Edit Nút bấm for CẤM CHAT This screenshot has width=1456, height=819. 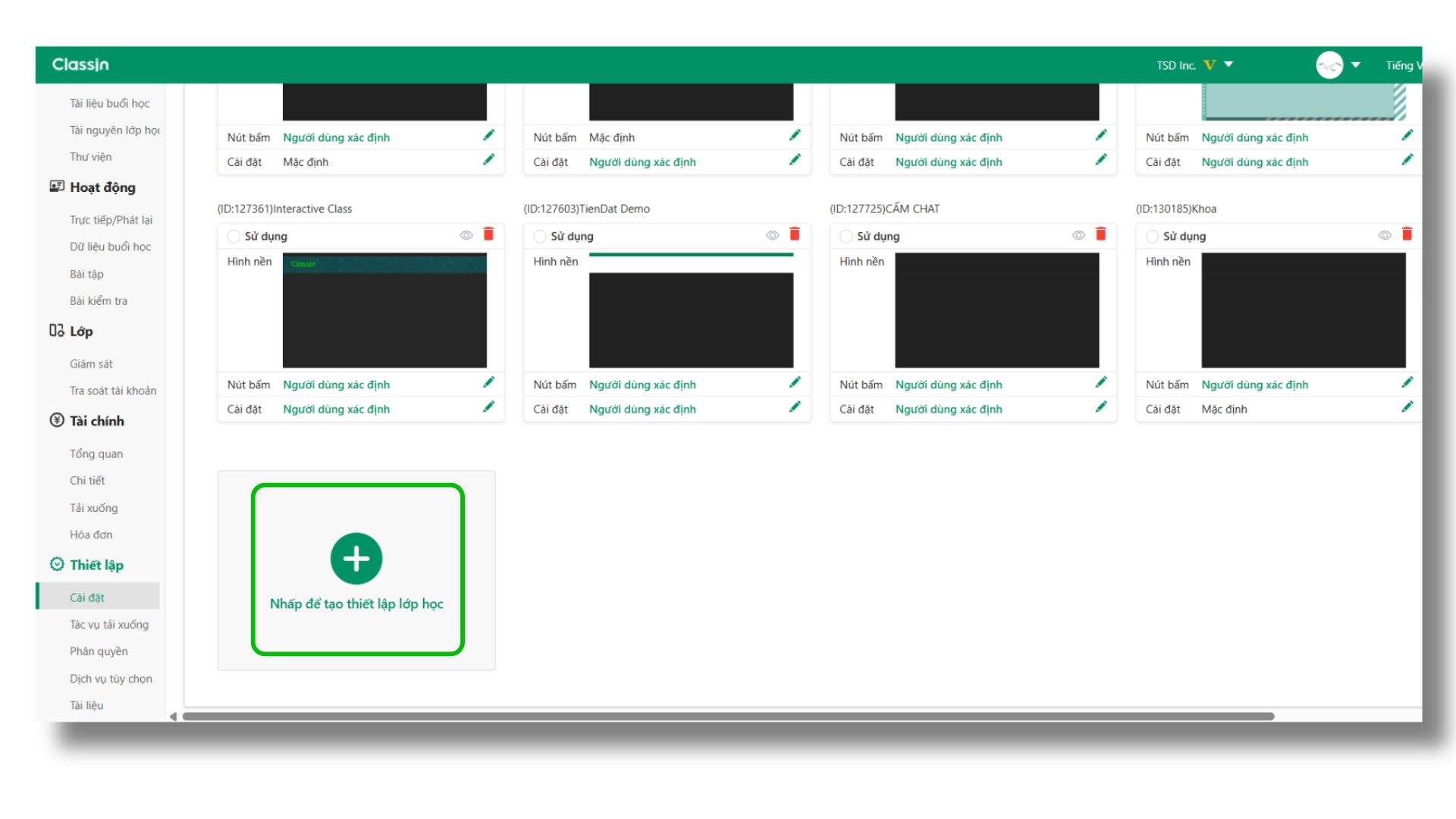1100,383
